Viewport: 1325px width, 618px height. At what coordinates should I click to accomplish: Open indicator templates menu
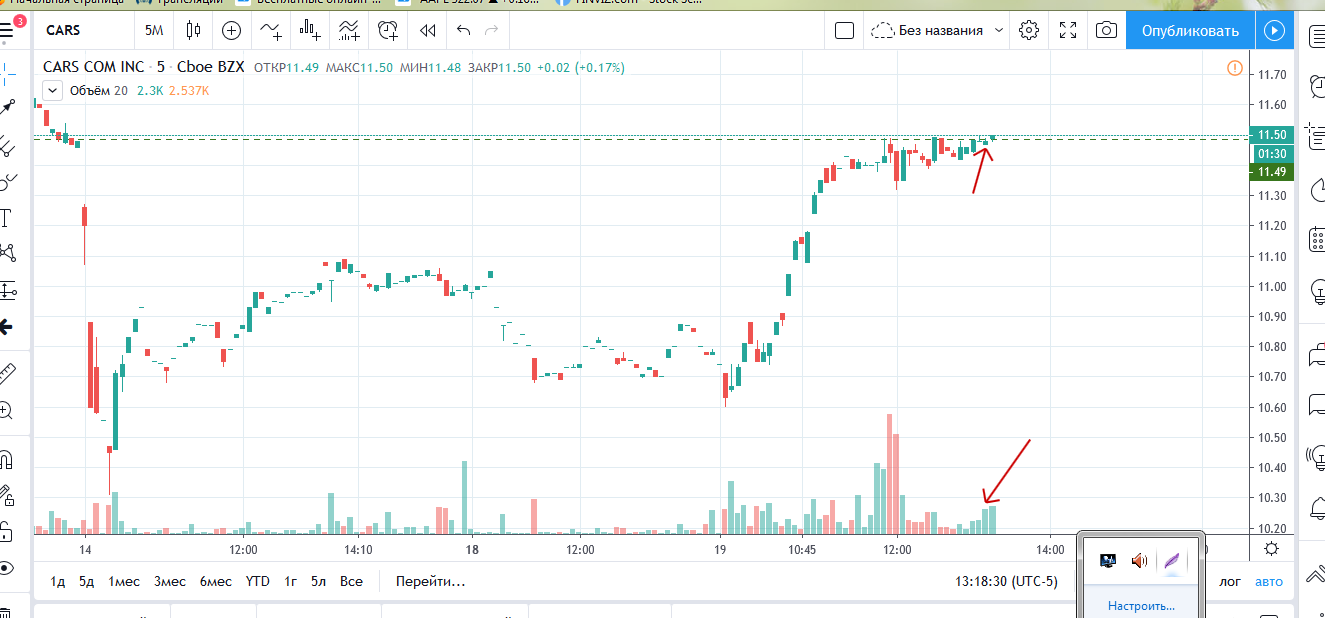[x=350, y=30]
